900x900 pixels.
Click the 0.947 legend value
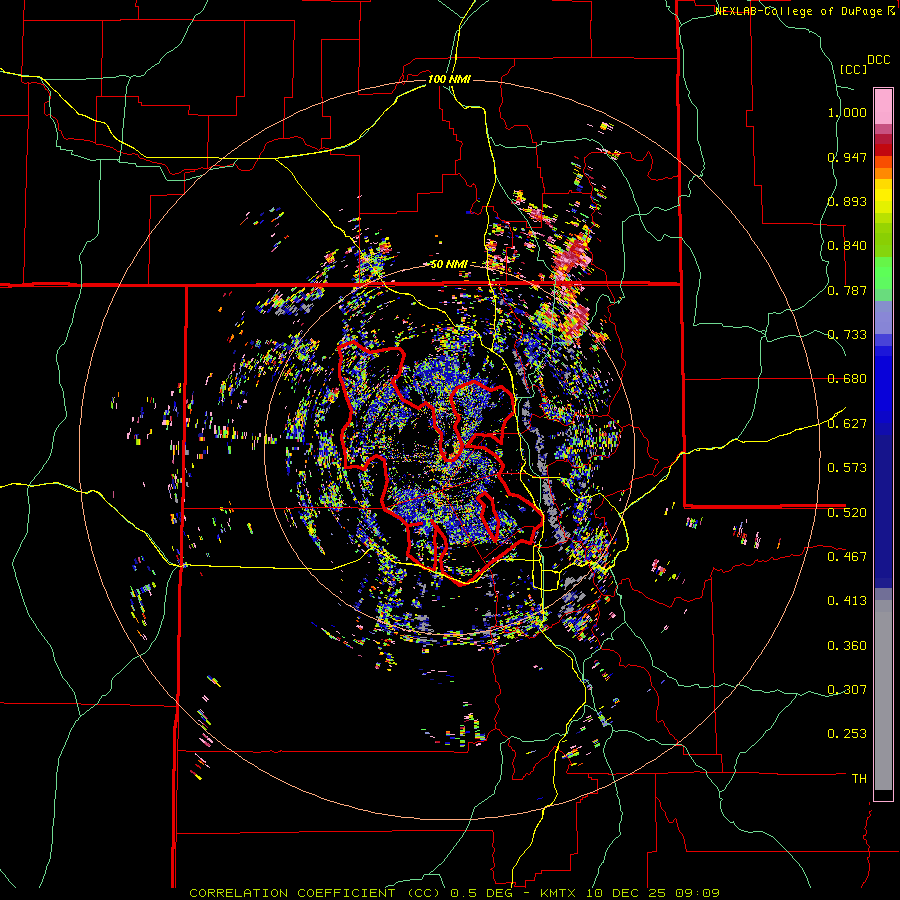(x=847, y=157)
